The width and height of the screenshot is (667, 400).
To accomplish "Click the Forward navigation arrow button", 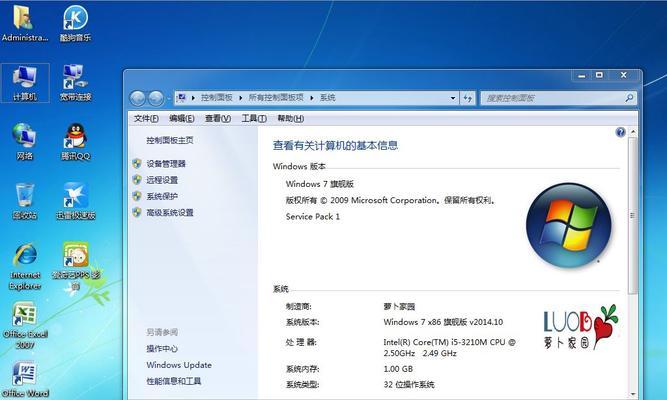I will click(x=155, y=98).
